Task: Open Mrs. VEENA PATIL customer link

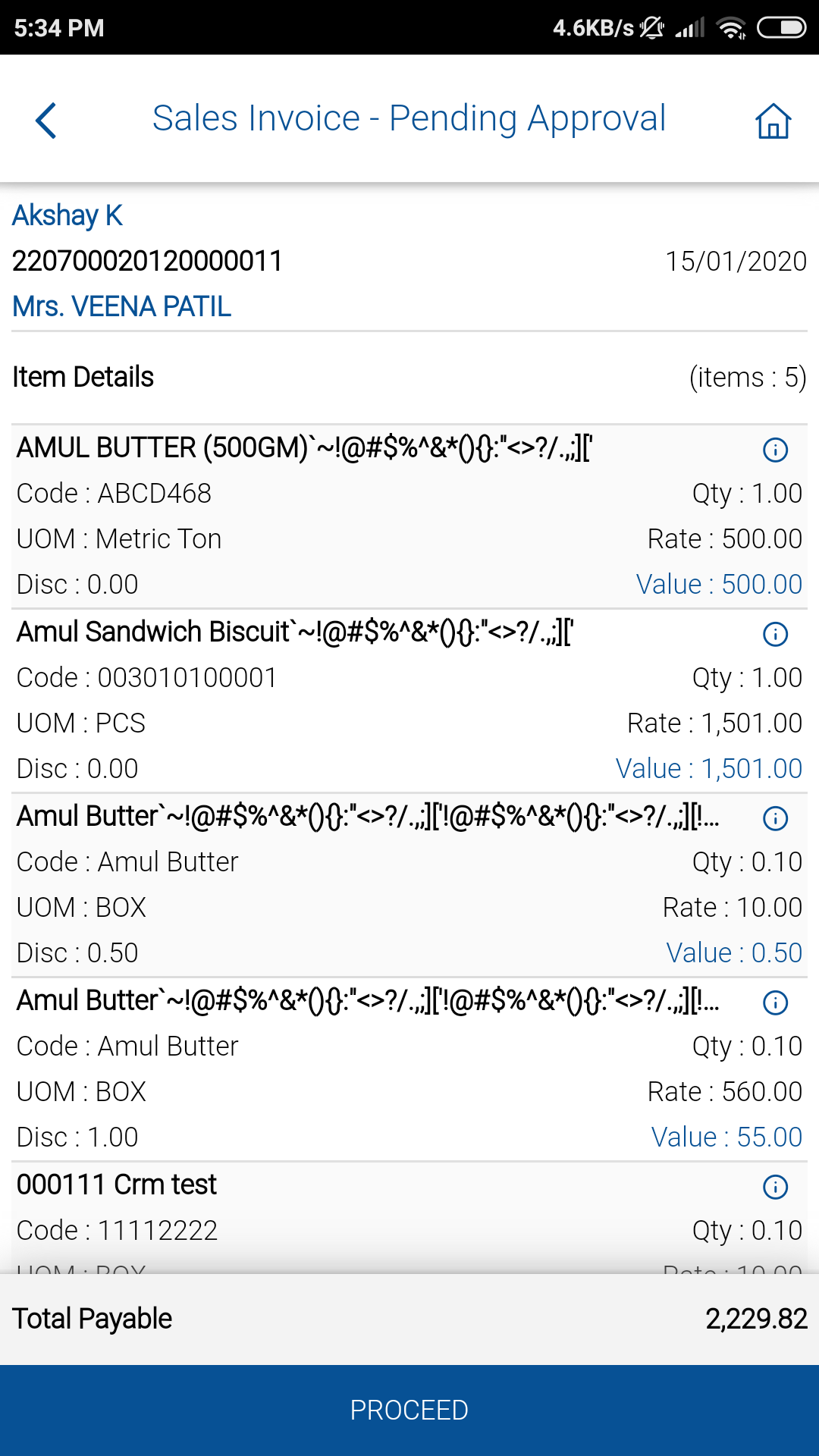Action: [121, 306]
